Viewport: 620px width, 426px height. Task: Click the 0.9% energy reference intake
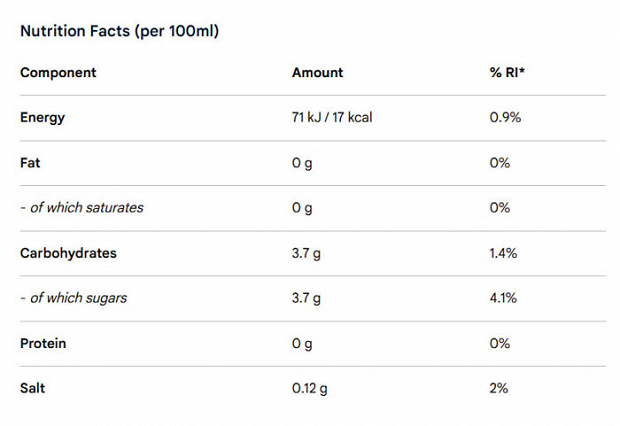pos(505,117)
